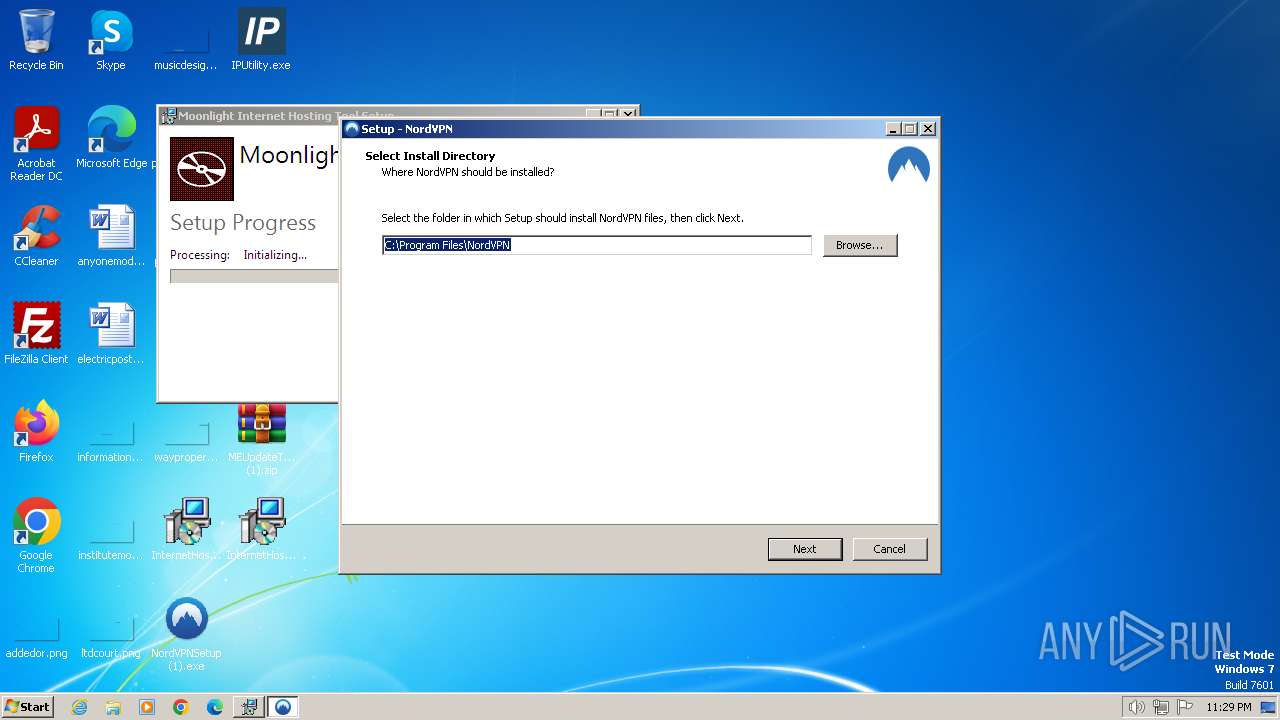Close the NordVPN setup window

coord(928,128)
